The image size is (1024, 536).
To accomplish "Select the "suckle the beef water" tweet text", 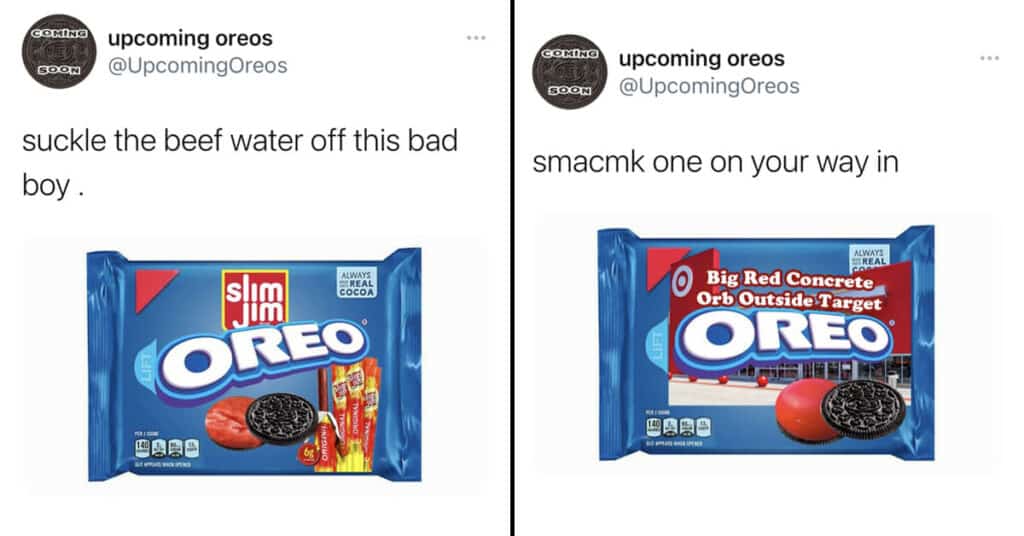I will coord(240,163).
